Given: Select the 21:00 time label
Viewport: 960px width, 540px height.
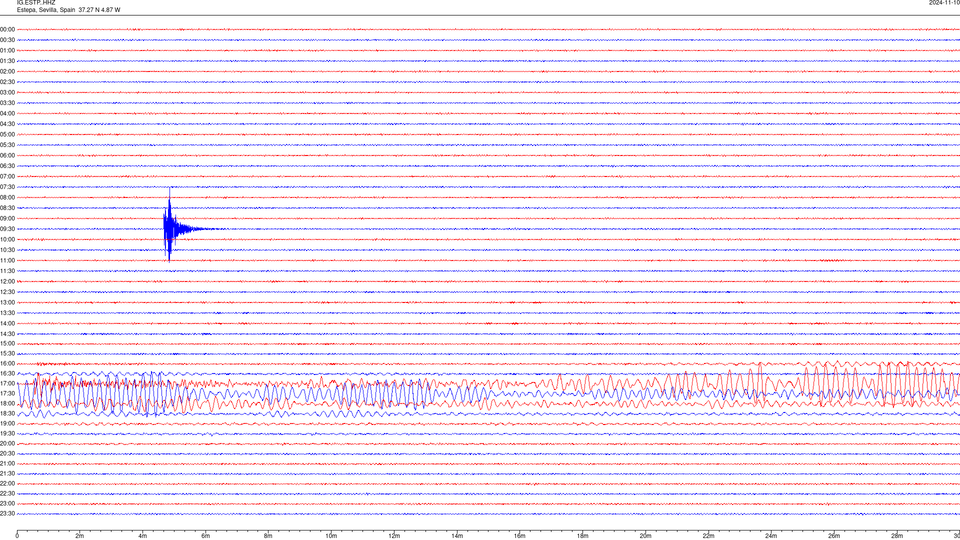Looking at the screenshot, I should tap(7, 463).
